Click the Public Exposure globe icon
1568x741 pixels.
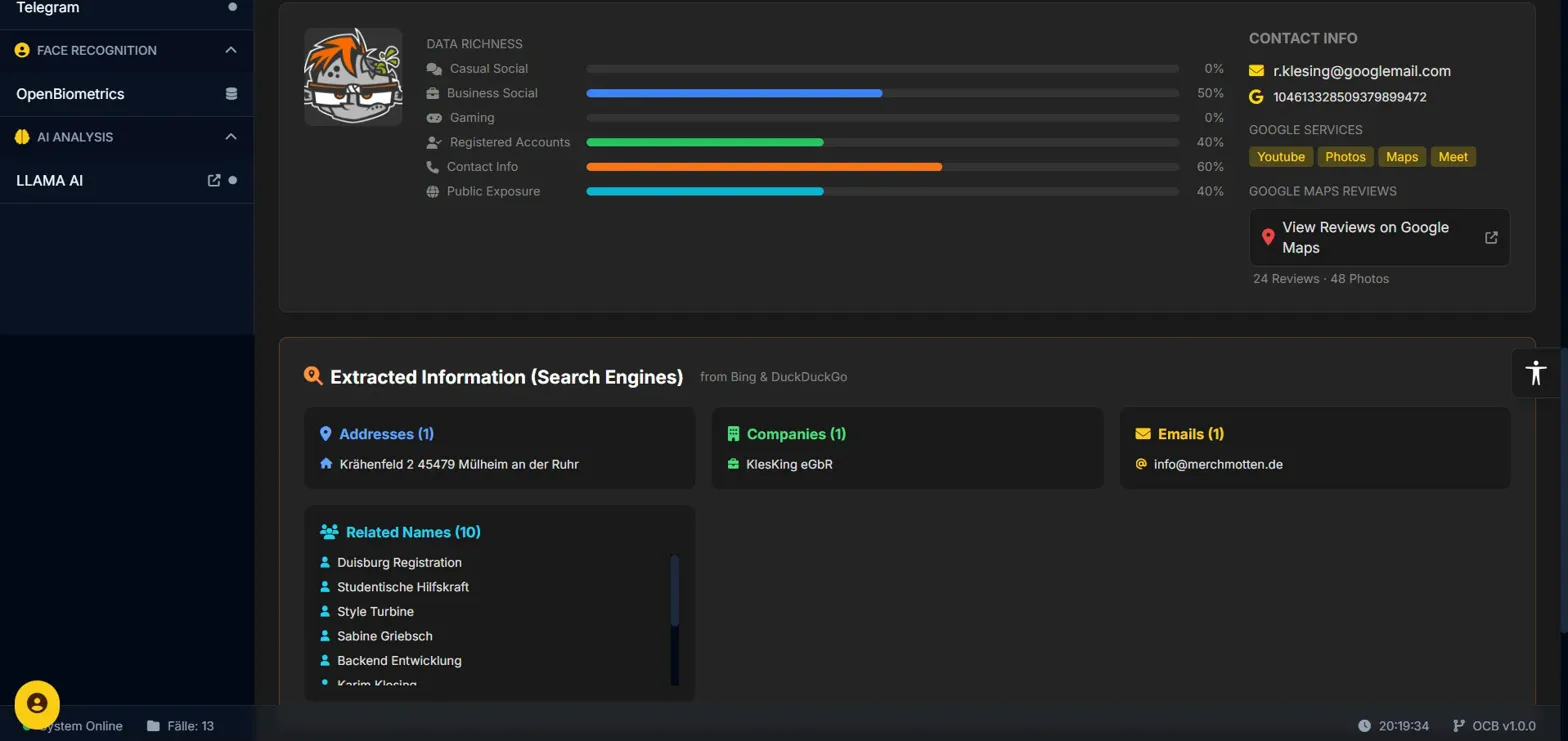click(x=433, y=191)
